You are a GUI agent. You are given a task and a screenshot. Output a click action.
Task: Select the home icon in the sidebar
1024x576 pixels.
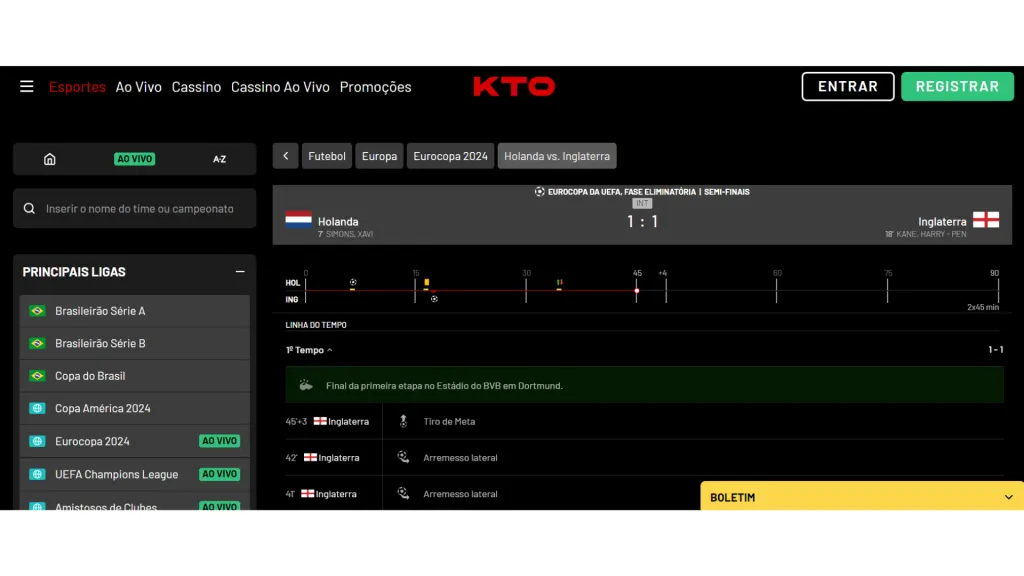tap(49, 158)
